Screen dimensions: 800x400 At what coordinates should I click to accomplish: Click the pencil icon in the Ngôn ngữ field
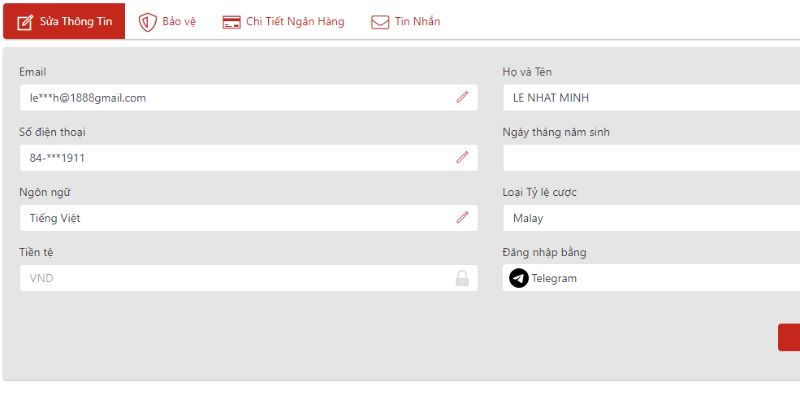462,218
